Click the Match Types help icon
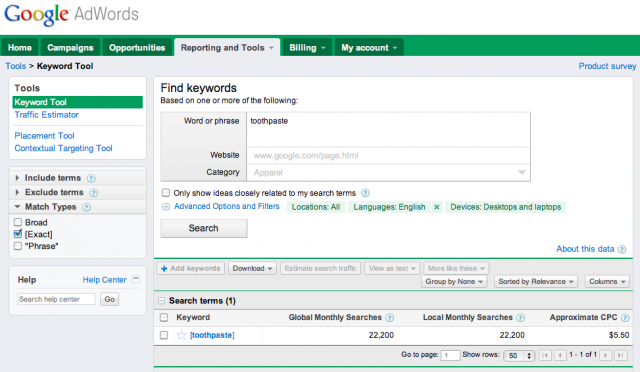640x372 pixels. pyautogui.click(x=86, y=207)
